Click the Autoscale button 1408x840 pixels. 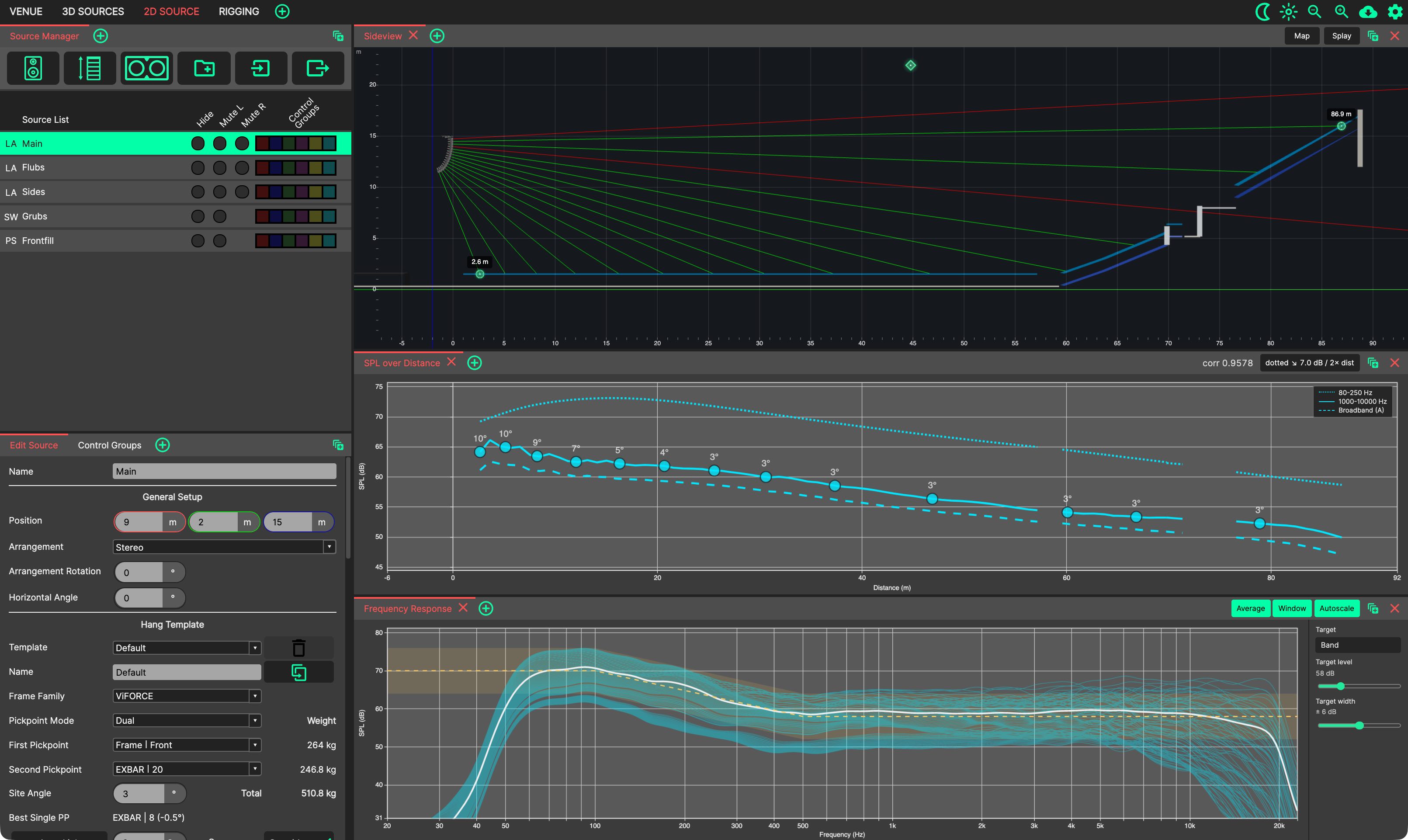click(1336, 608)
